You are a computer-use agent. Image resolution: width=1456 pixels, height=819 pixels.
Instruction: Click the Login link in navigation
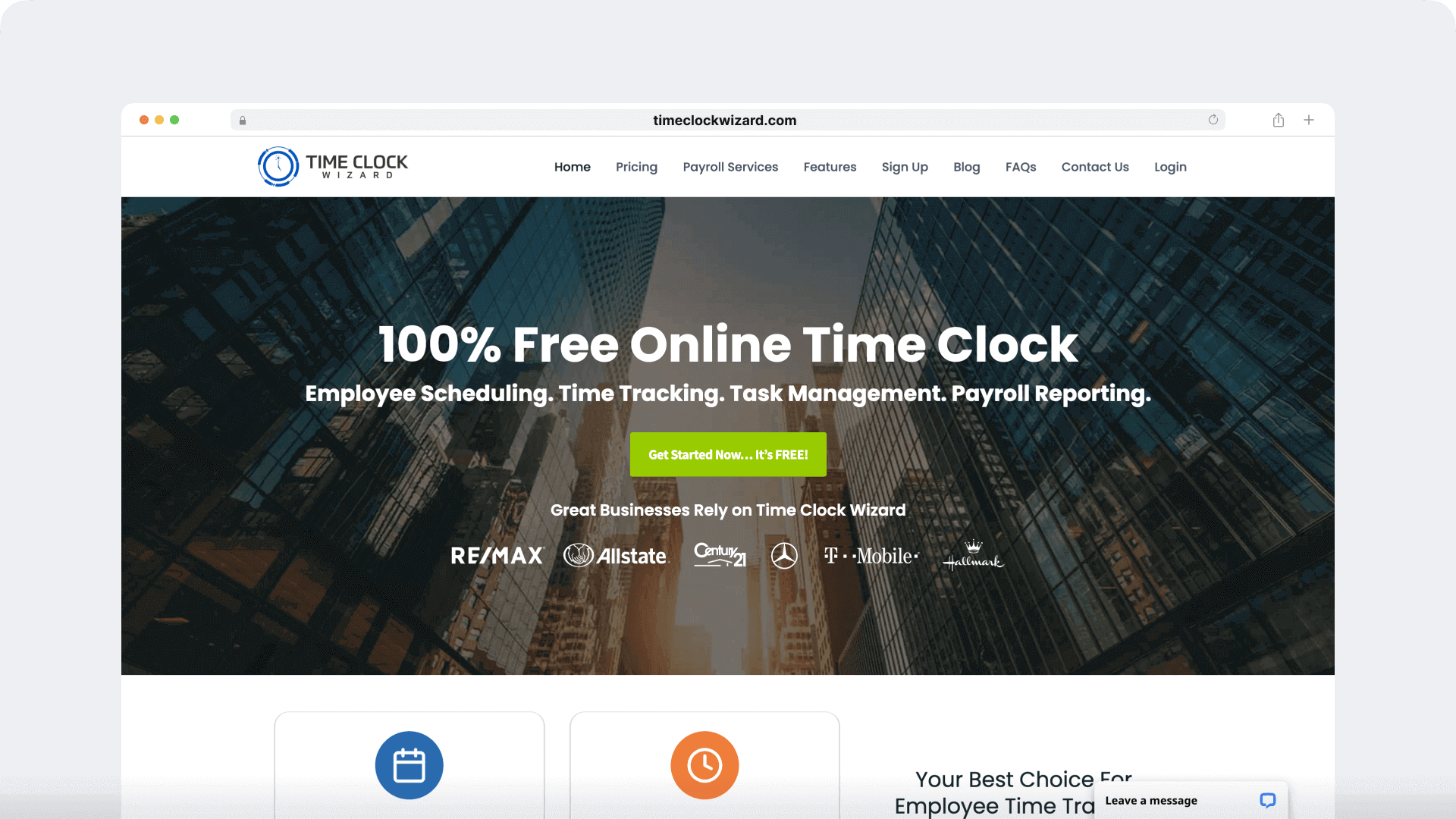[x=1170, y=166]
